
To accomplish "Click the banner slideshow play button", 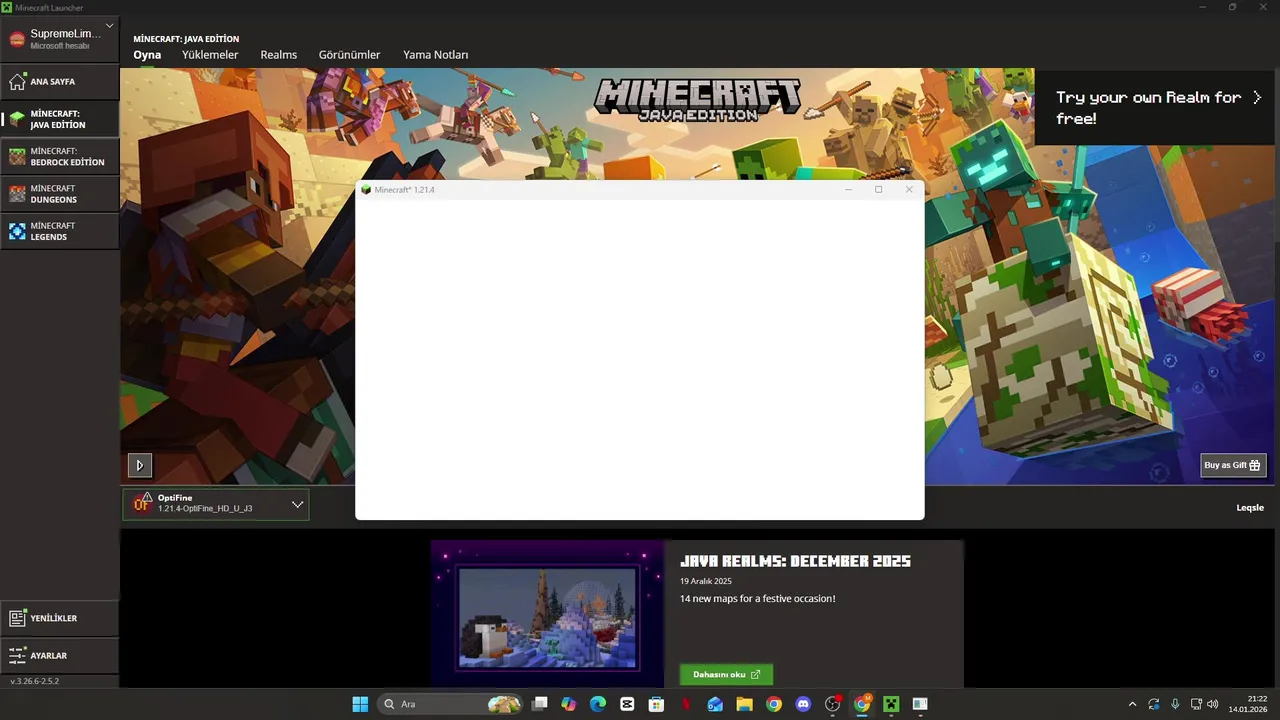I will pyautogui.click(x=139, y=465).
